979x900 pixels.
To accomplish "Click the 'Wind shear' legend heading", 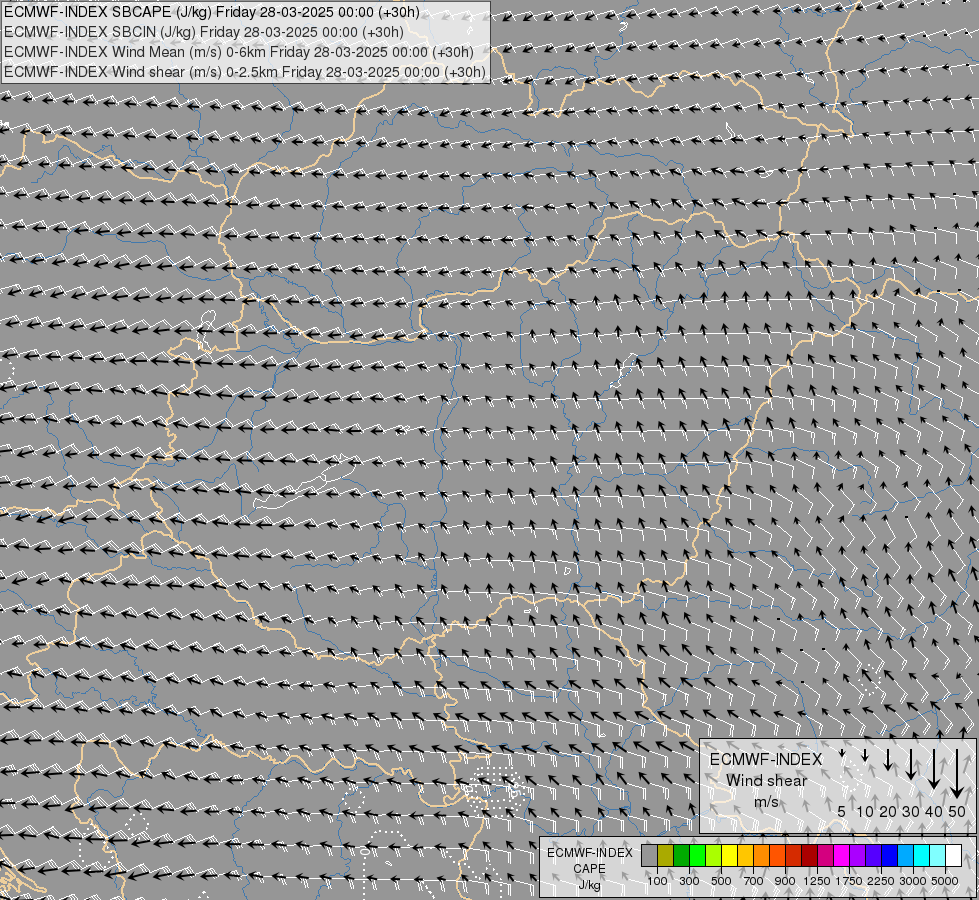I will pyautogui.click(x=767, y=781).
